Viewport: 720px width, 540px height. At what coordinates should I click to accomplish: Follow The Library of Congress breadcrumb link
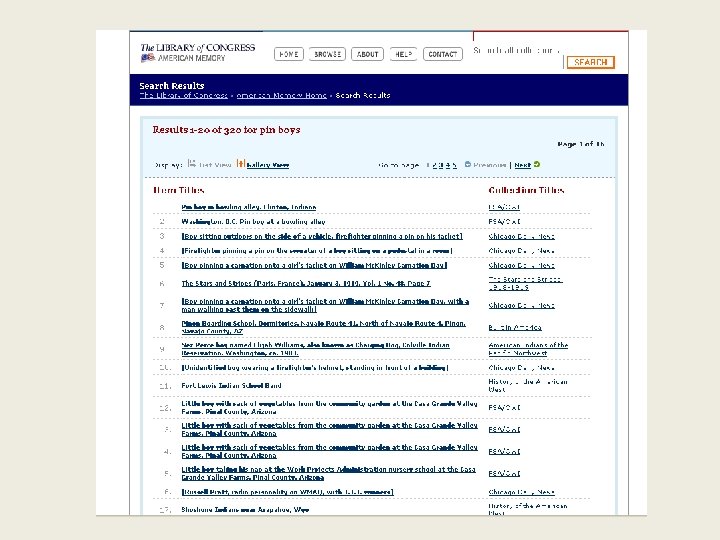tap(184, 96)
